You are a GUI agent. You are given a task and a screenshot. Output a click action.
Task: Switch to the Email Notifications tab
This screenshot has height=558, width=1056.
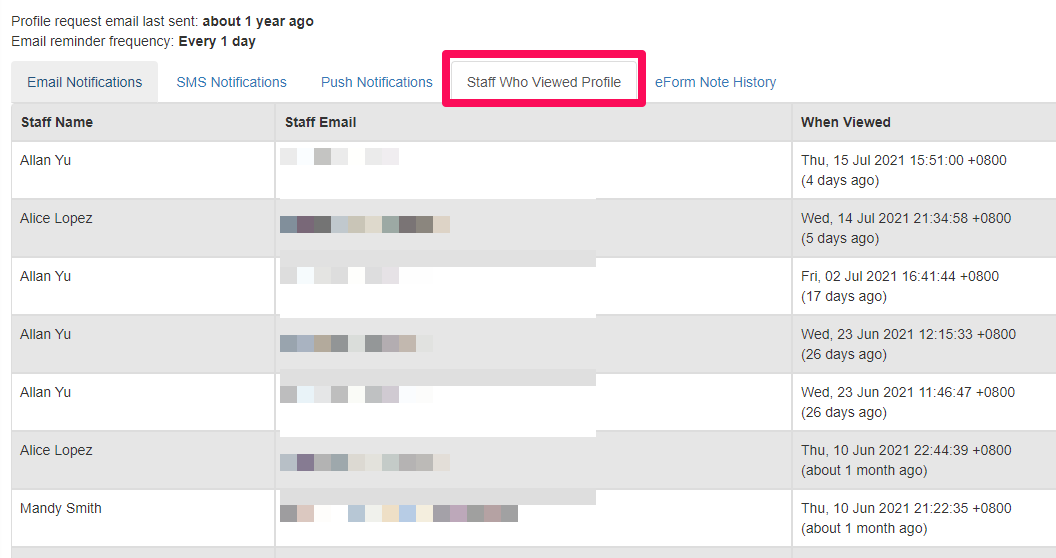coord(84,82)
